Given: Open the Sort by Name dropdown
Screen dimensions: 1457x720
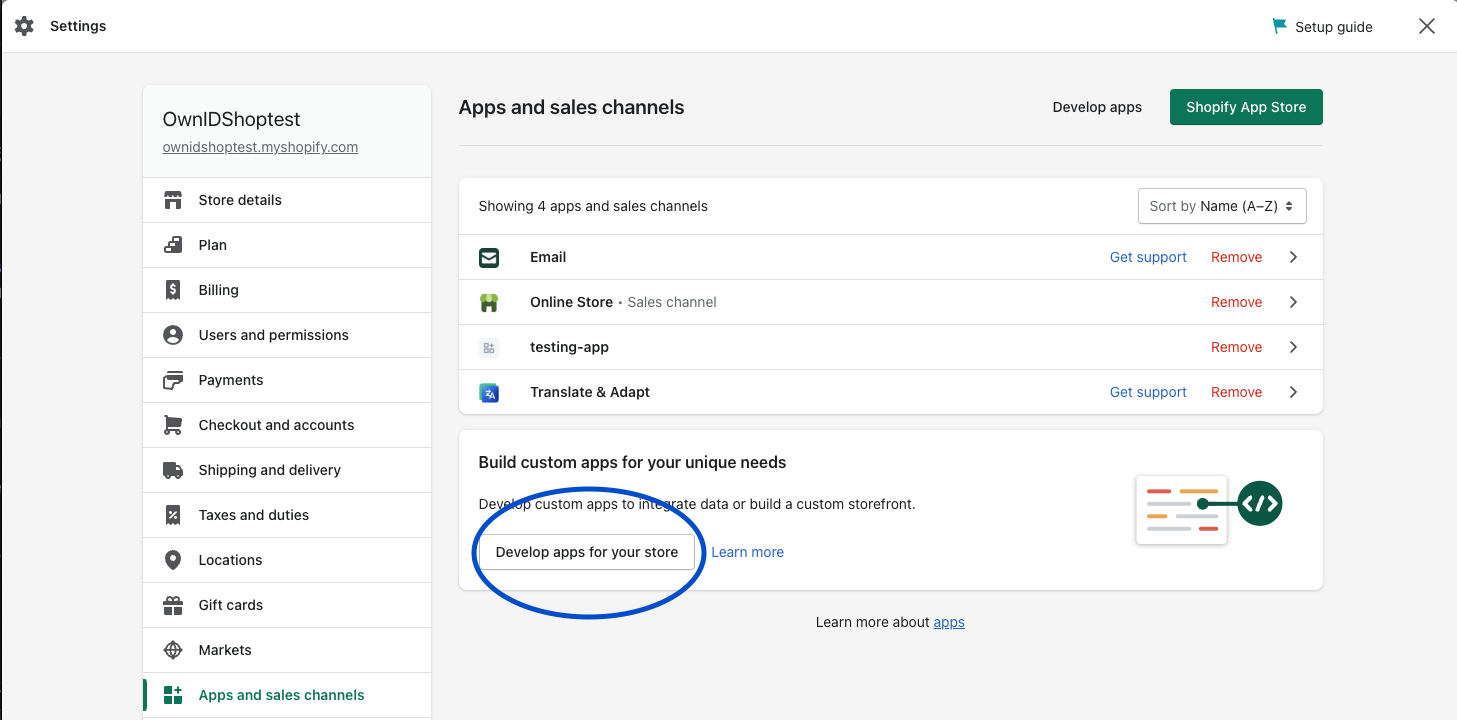Looking at the screenshot, I should tap(1221, 205).
